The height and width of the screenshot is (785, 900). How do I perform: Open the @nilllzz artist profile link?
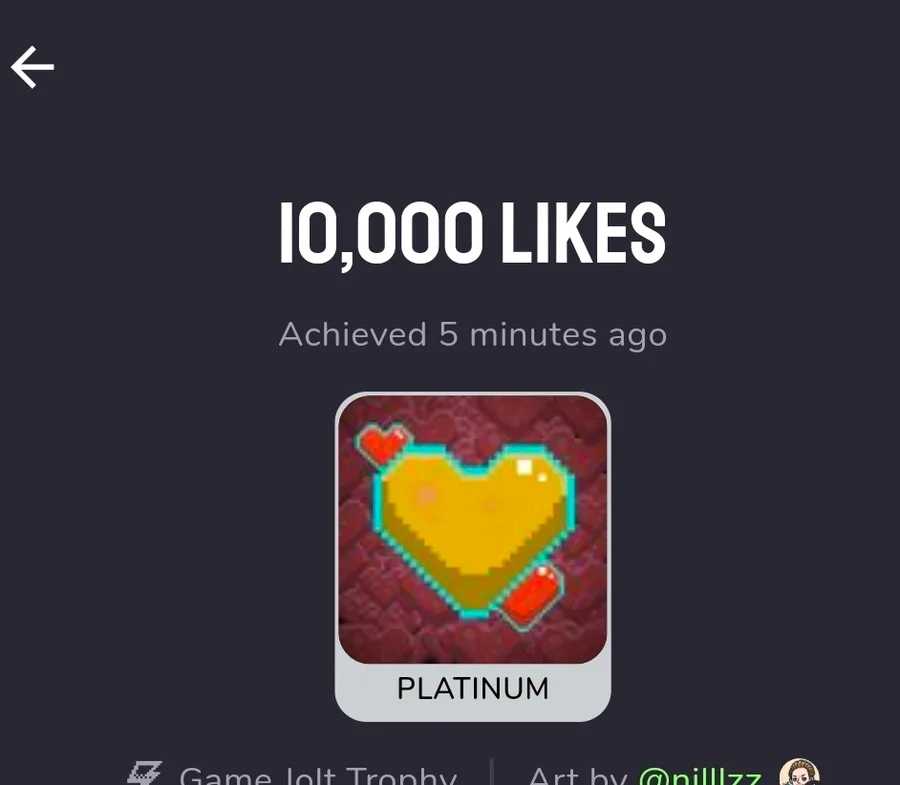(x=700, y=776)
